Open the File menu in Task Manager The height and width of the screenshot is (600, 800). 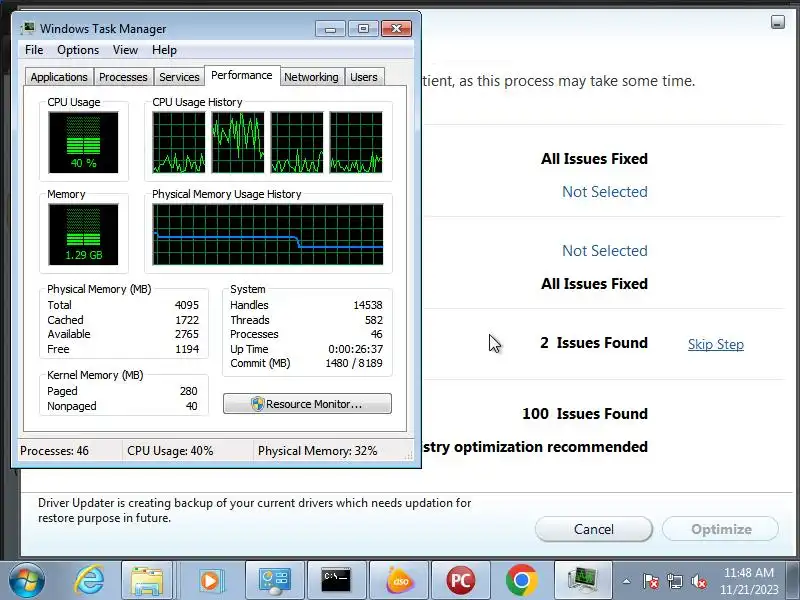(x=34, y=50)
